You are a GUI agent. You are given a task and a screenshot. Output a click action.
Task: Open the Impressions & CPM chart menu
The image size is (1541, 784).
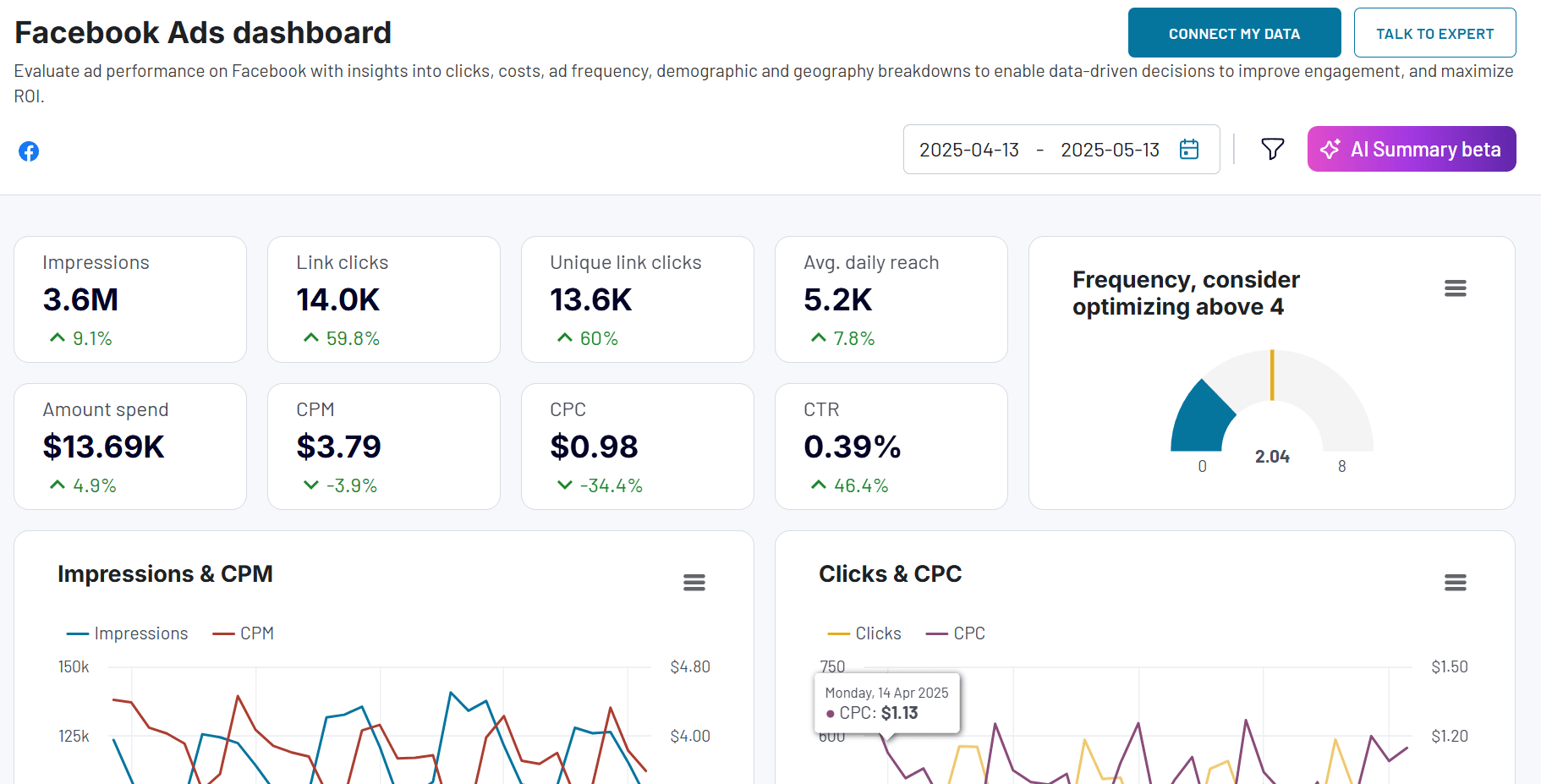(694, 583)
